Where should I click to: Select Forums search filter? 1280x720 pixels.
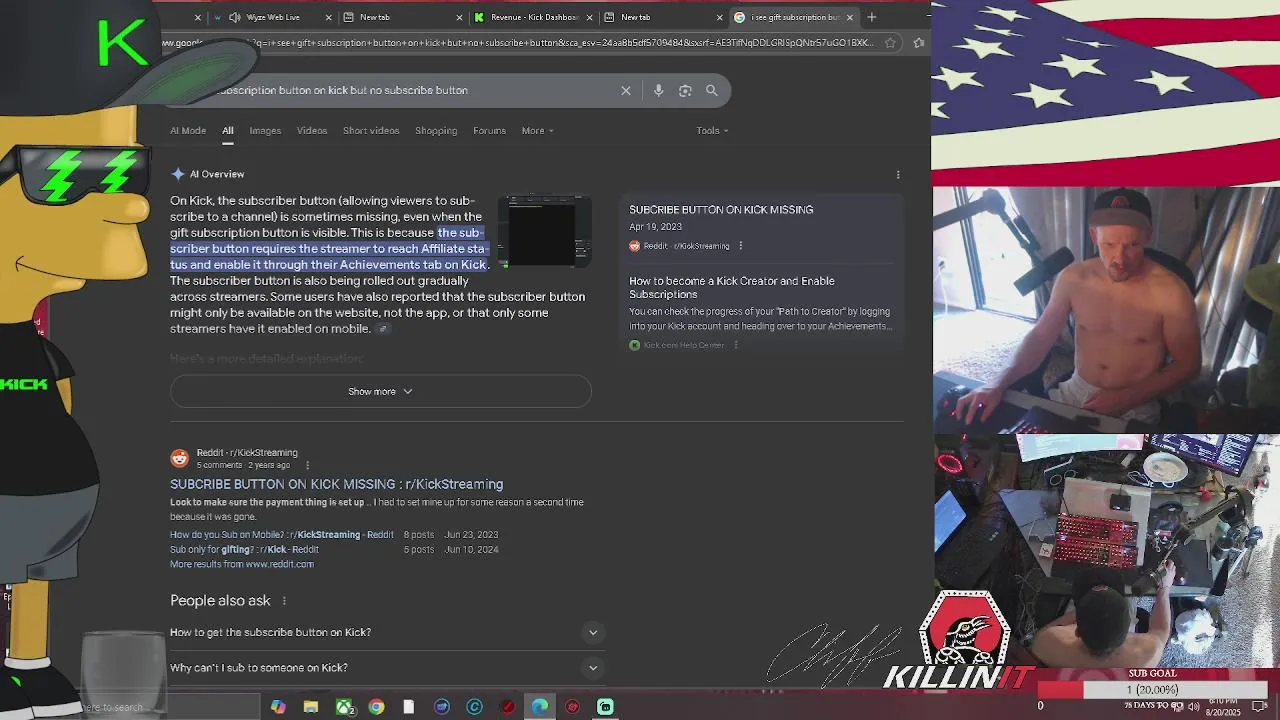(x=489, y=131)
